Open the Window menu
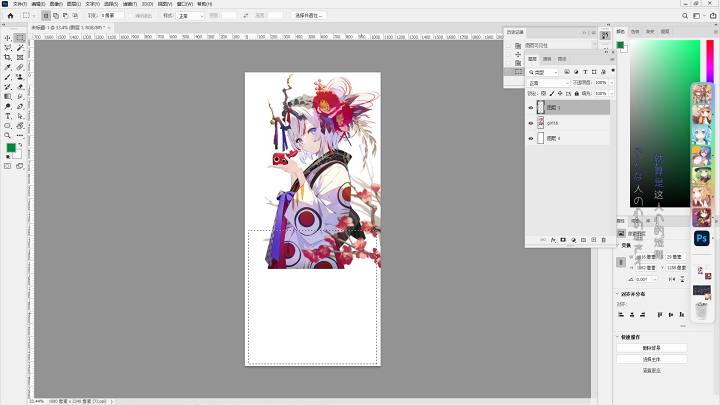 (185, 4)
